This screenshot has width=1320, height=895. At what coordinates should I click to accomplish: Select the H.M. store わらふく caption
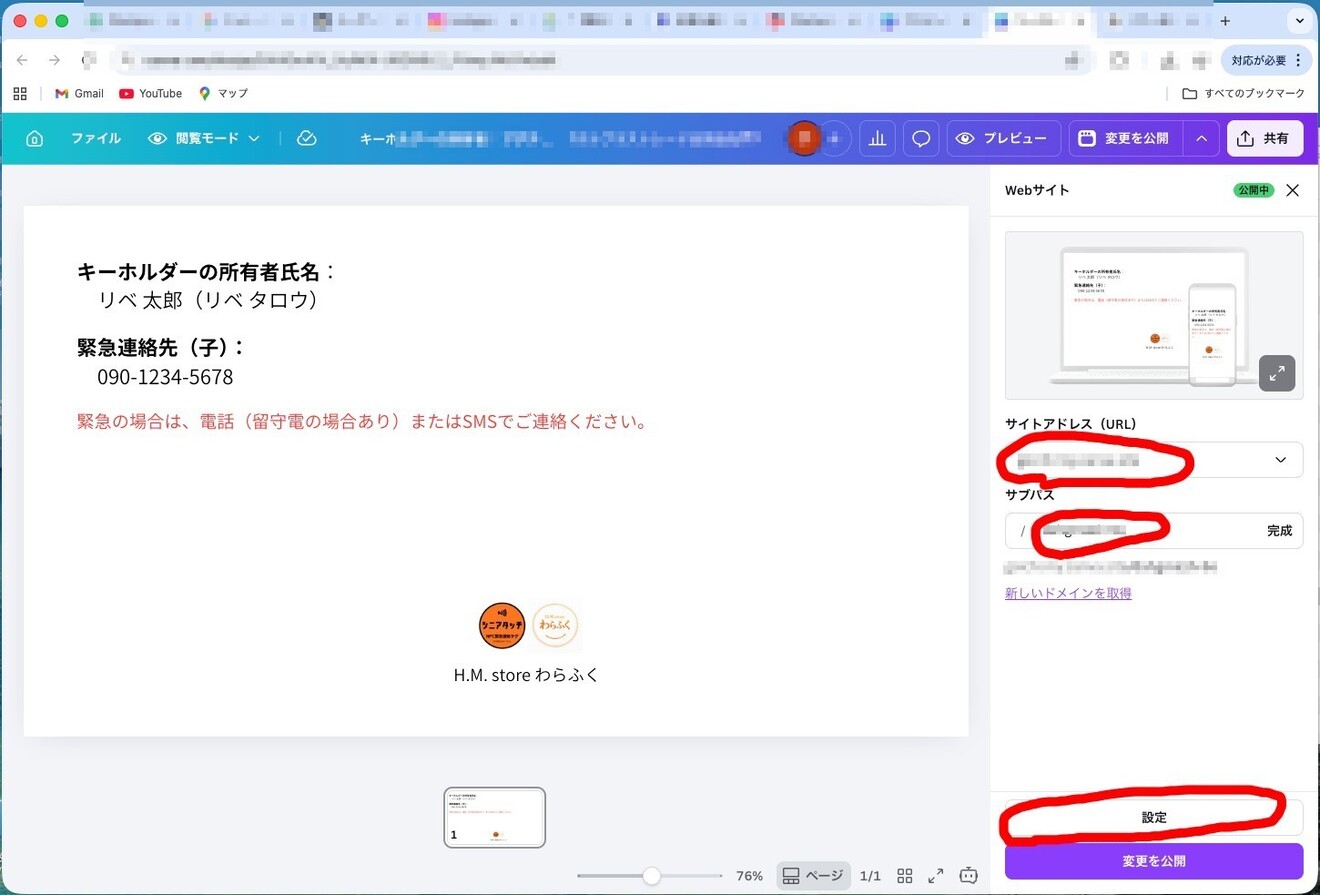pos(526,675)
